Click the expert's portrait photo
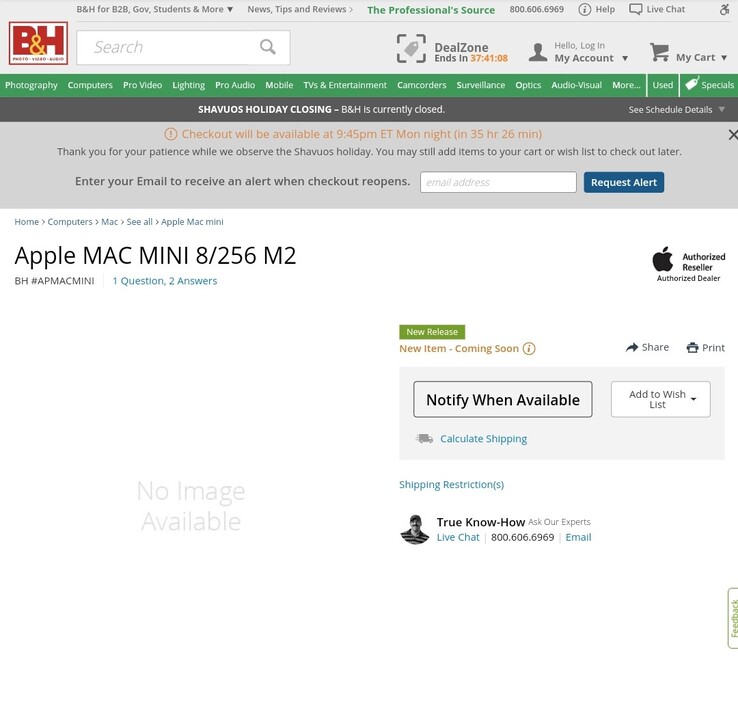This screenshot has height=702, width=738. coord(415,529)
